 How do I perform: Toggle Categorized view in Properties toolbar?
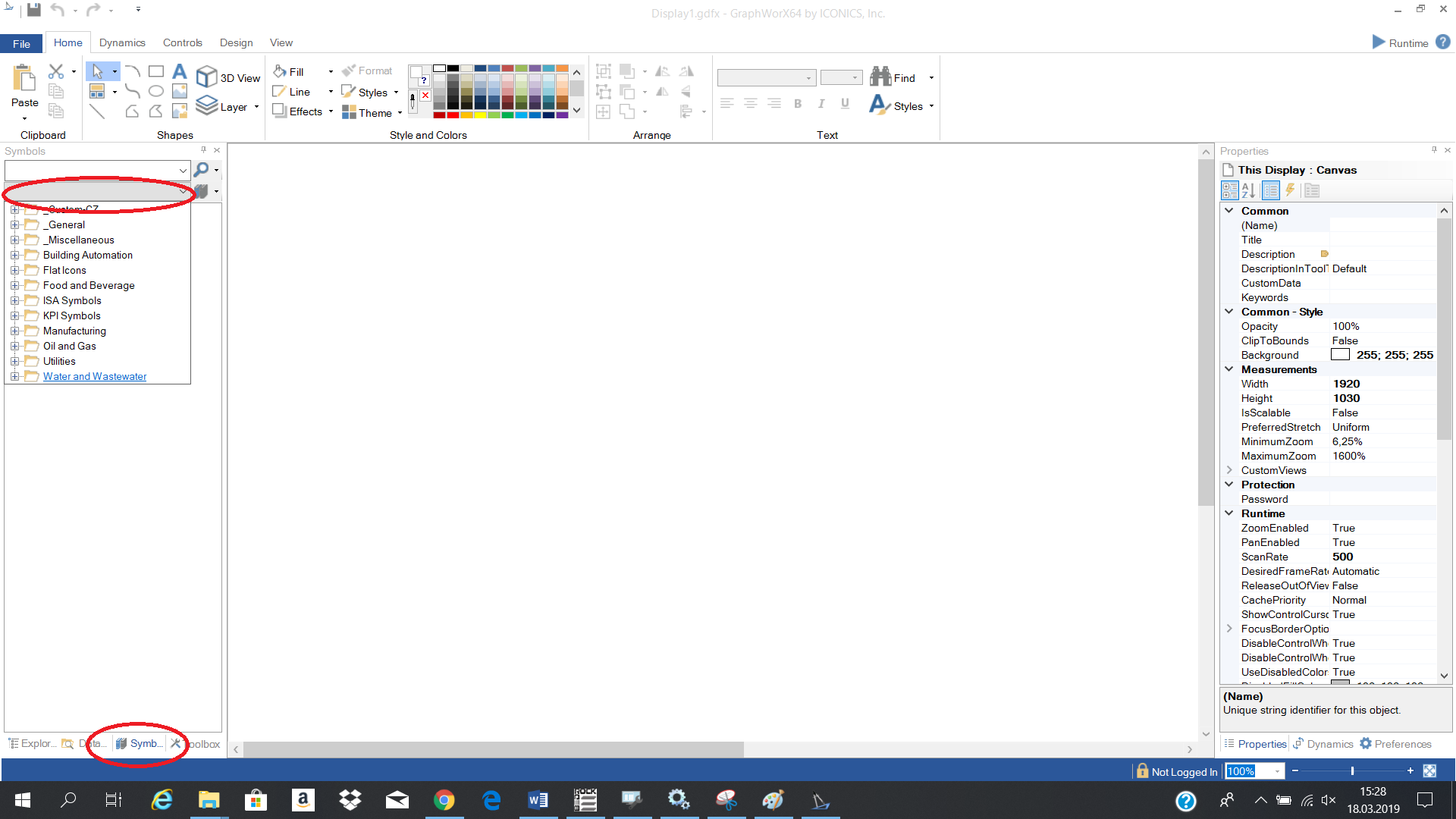coord(1230,190)
